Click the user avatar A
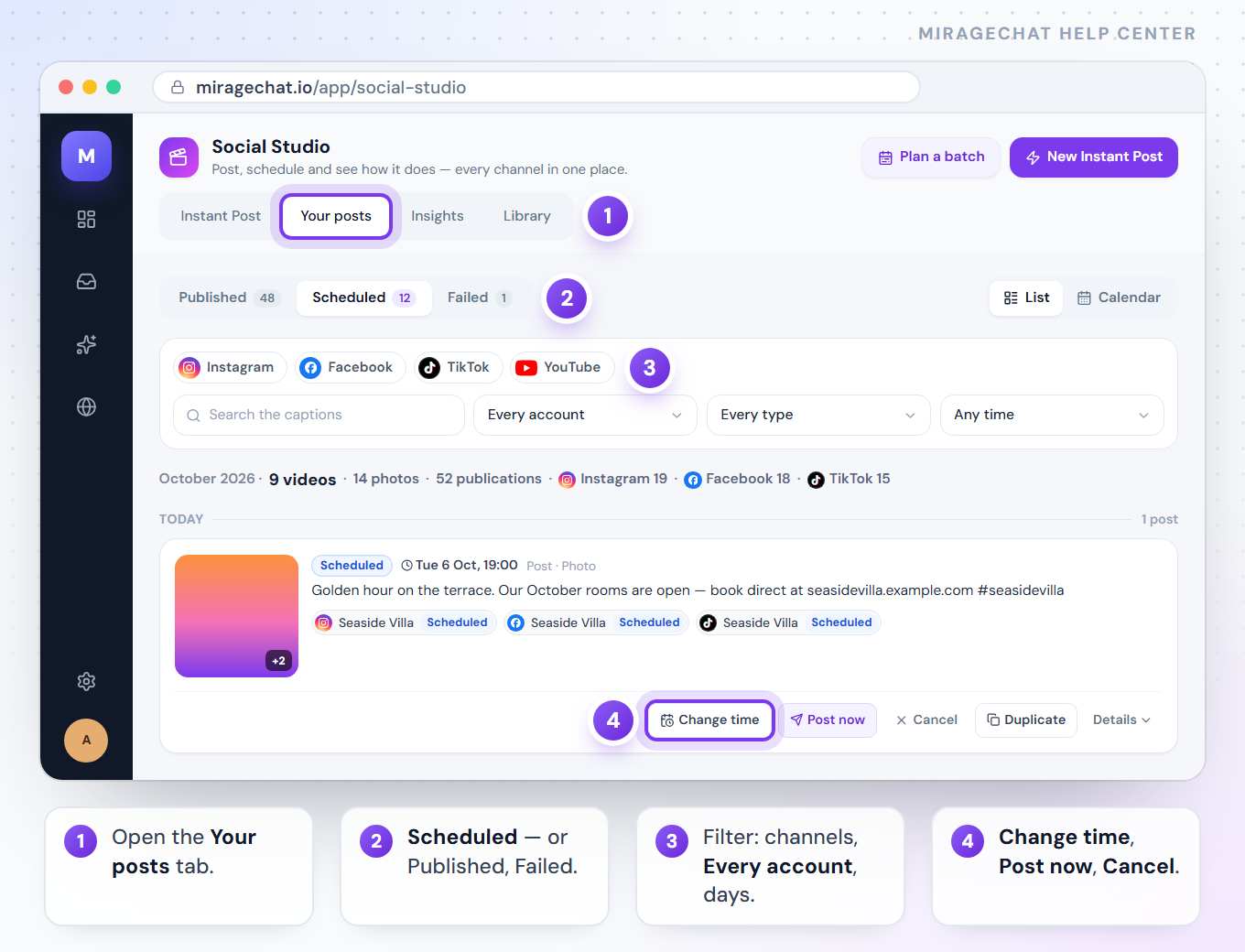The height and width of the screenshot is (952, 1245). [x=86, y=740]
